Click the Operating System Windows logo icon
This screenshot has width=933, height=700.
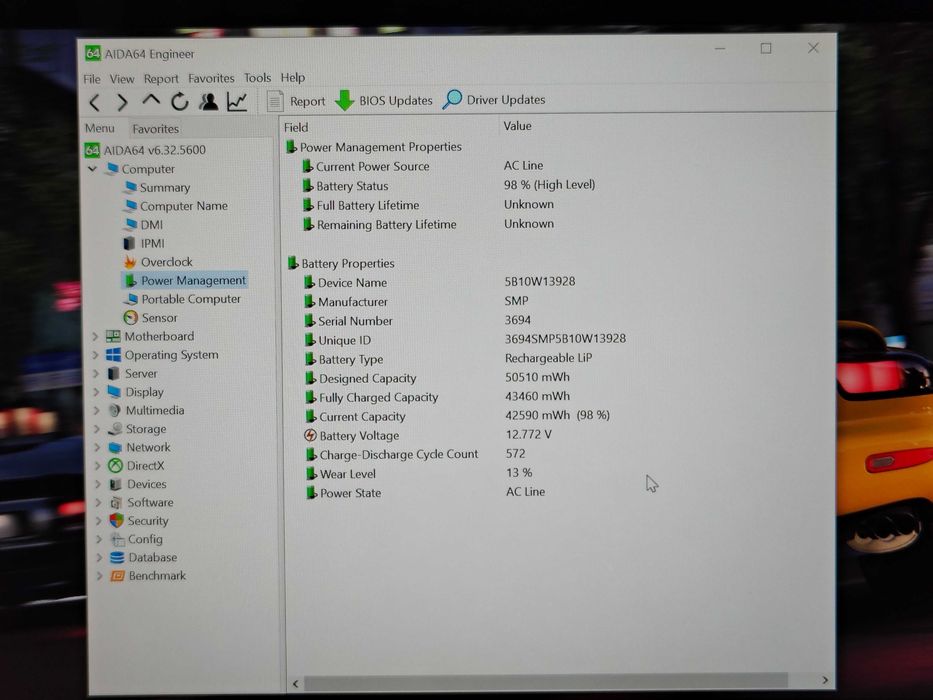coord(113,355)
